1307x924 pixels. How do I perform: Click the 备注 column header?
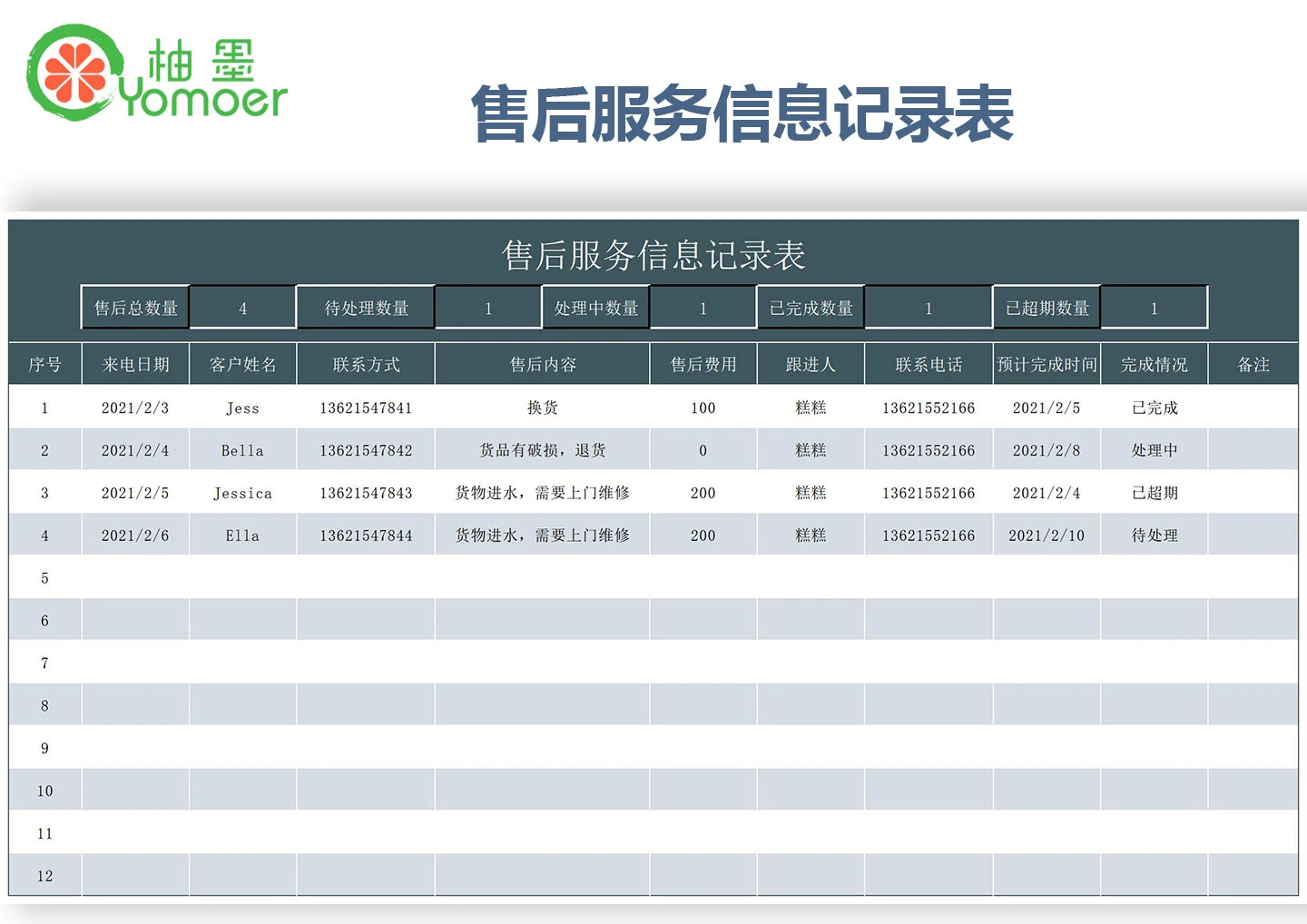click(x=1253, y=365)
